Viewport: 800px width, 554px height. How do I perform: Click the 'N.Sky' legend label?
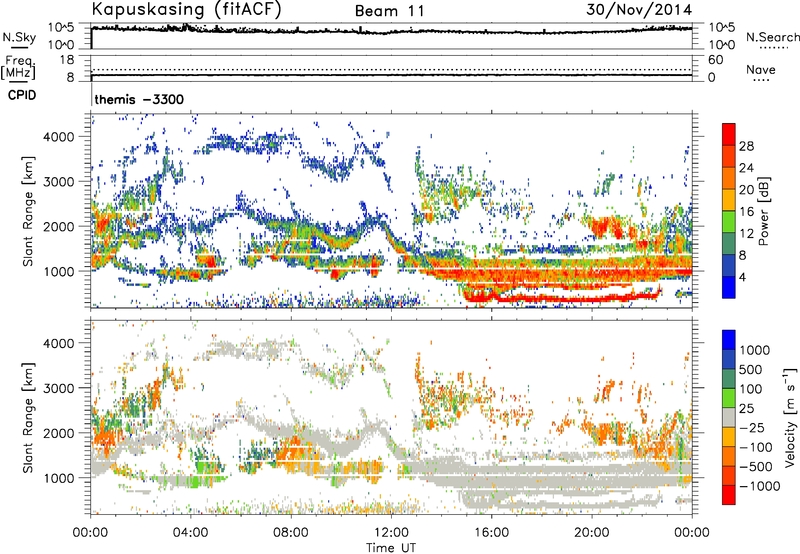coord(19,37)
